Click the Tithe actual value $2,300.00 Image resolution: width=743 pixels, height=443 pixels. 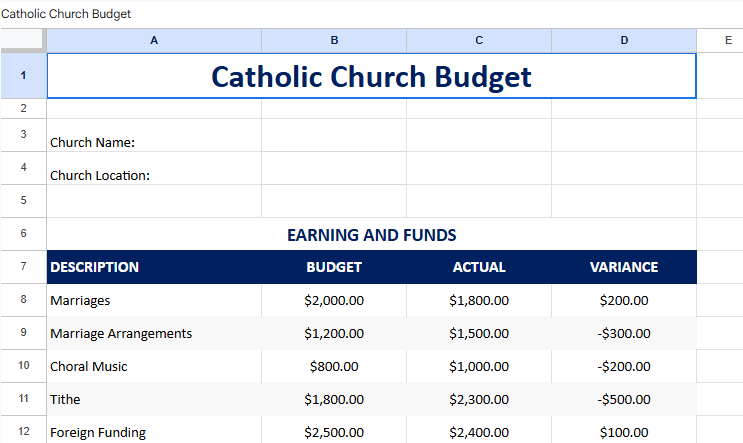click(479, 399)
